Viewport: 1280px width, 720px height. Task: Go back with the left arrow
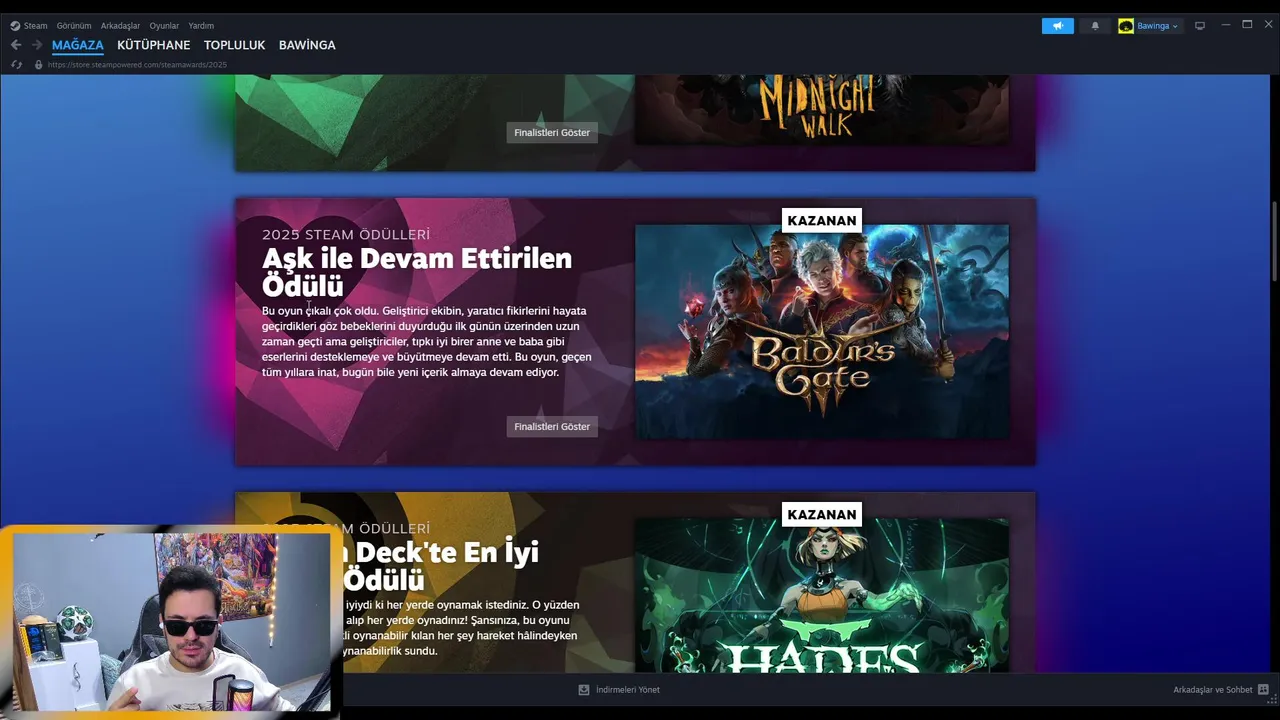[16, 45]
